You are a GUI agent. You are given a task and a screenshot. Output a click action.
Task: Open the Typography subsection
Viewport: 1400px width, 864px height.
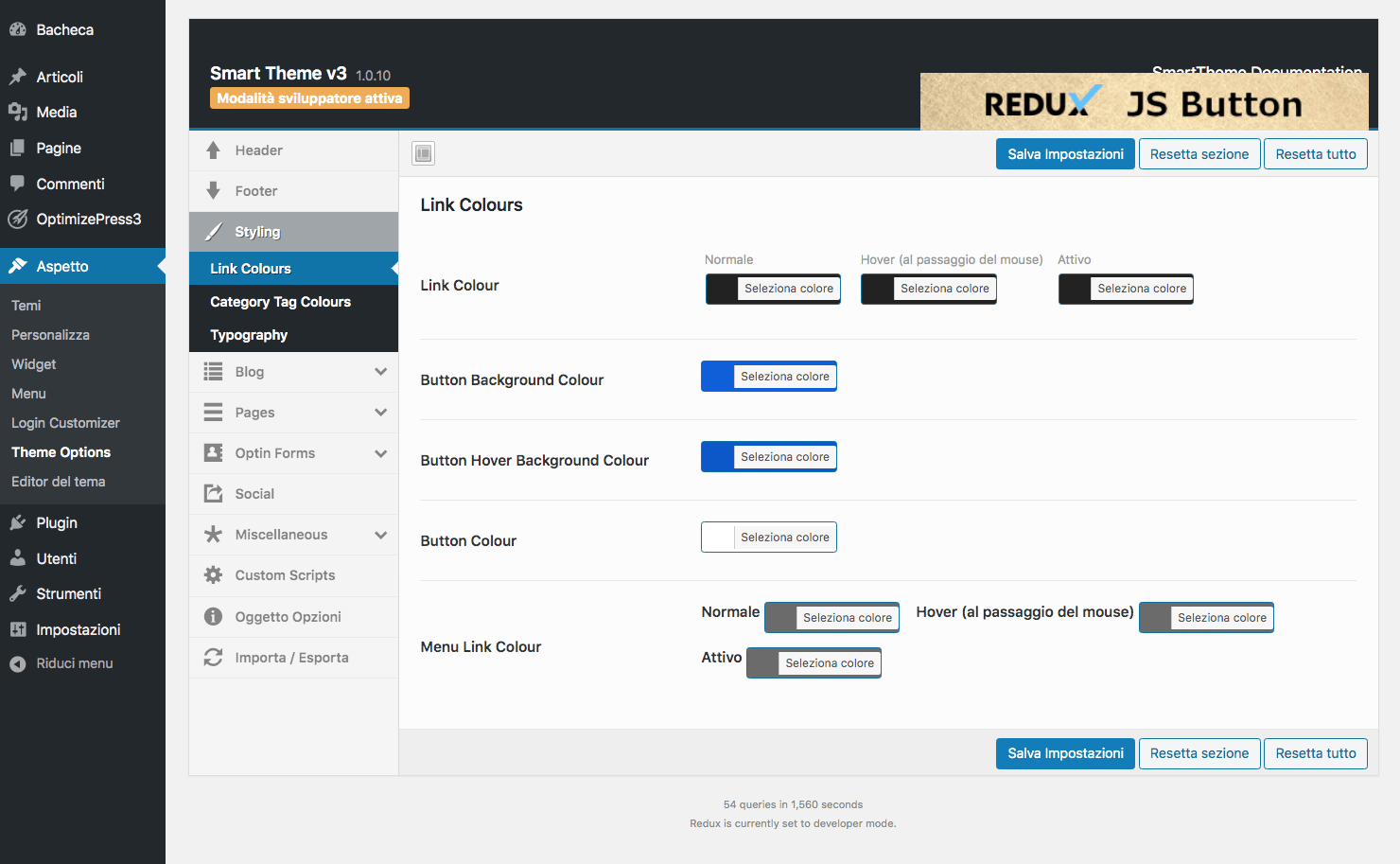point(293,335)
